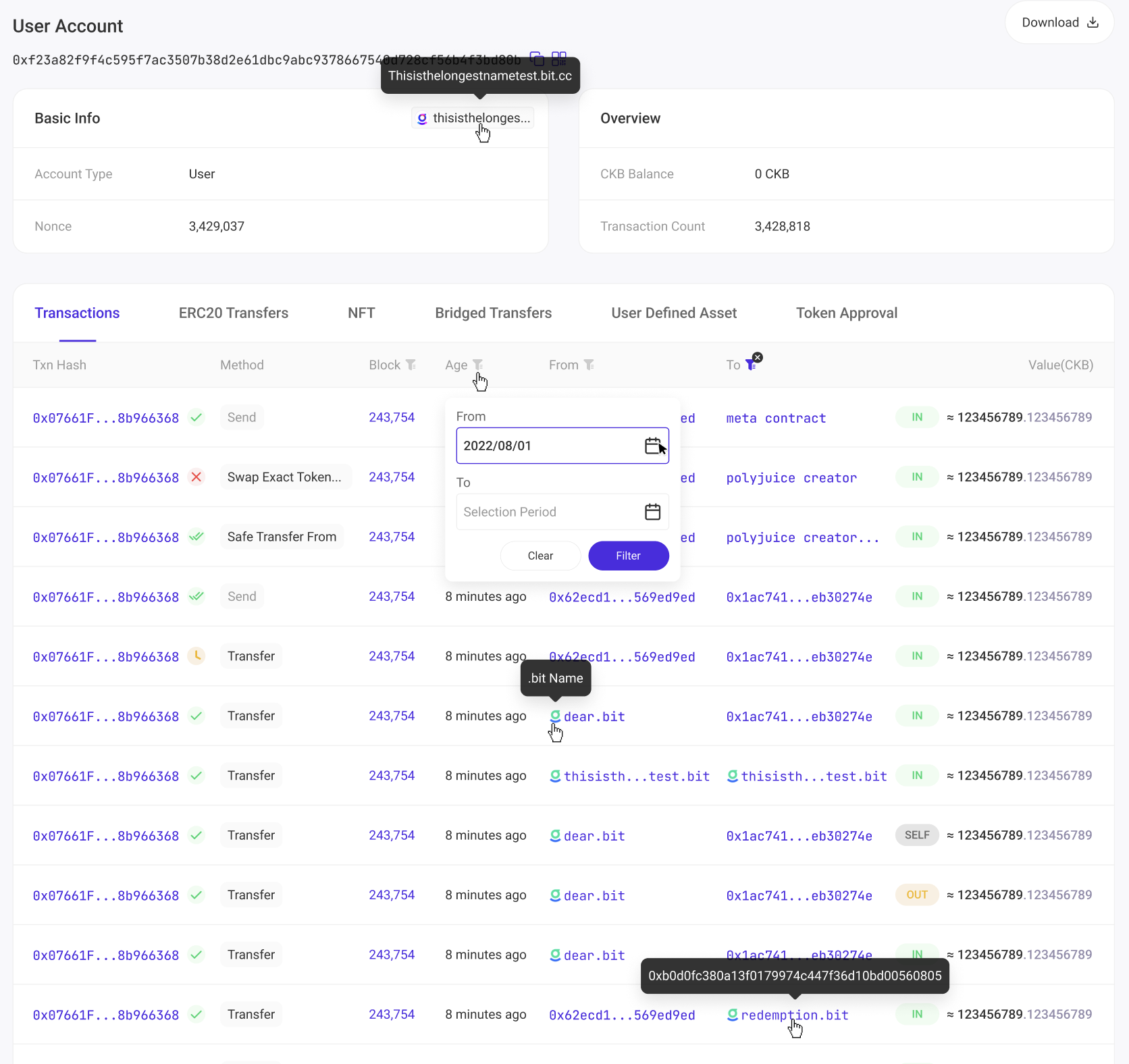The image size is (1129, 1064).
Task: Apply the date filter with the Filter button
Action: 628,556
